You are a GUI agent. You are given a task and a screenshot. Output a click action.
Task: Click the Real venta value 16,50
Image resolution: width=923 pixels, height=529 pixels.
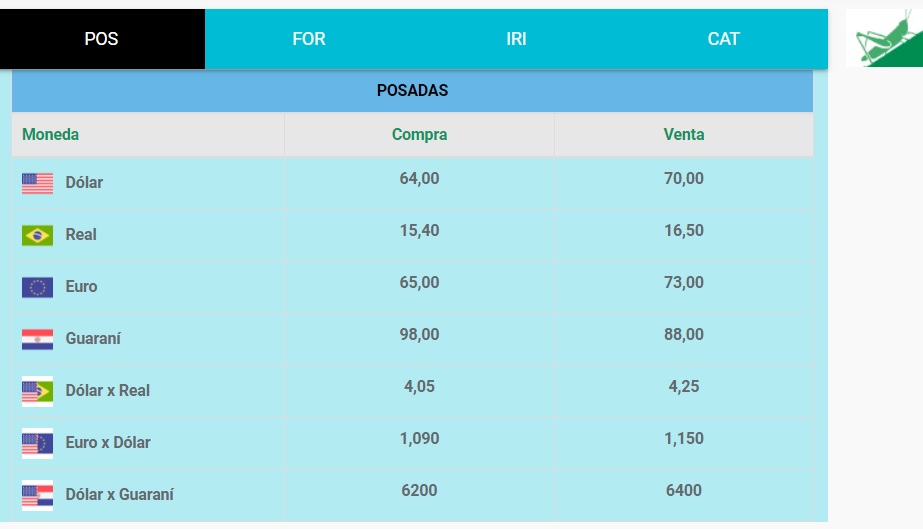[x=684, y=231]
